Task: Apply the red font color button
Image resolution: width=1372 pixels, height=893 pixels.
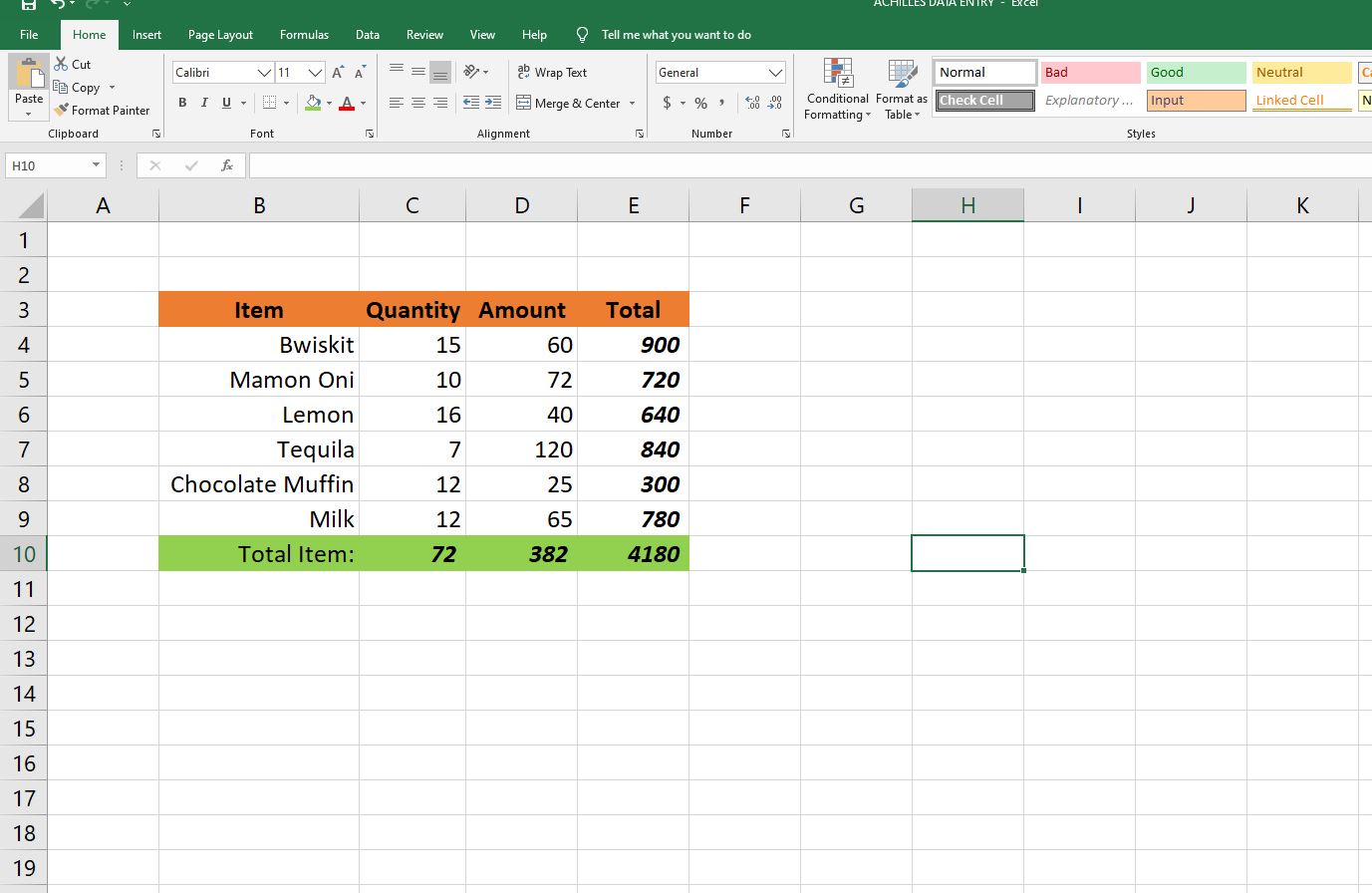Action: point(347,103)
